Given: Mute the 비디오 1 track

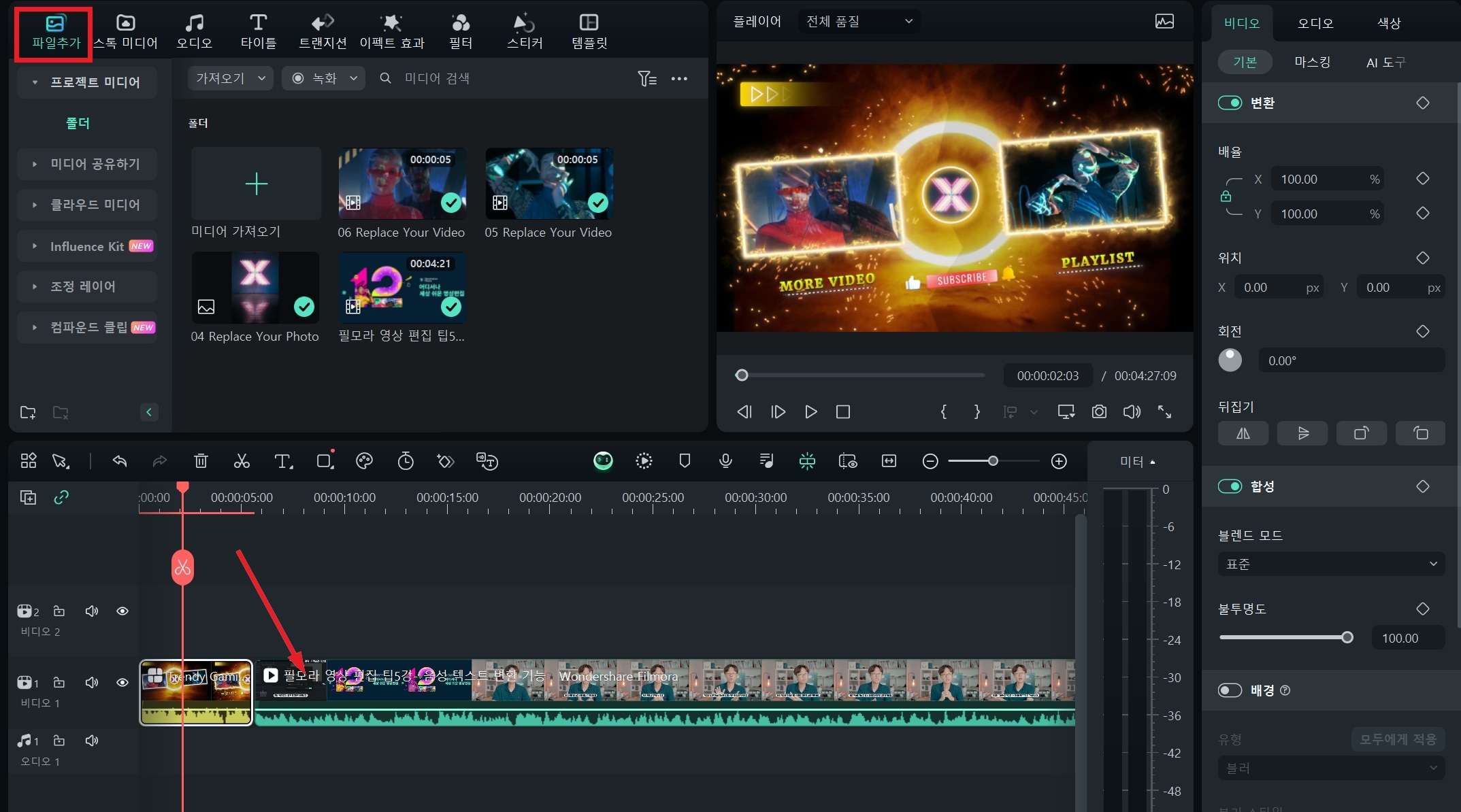Looking at the screenshot, I should tap(92, 682).
